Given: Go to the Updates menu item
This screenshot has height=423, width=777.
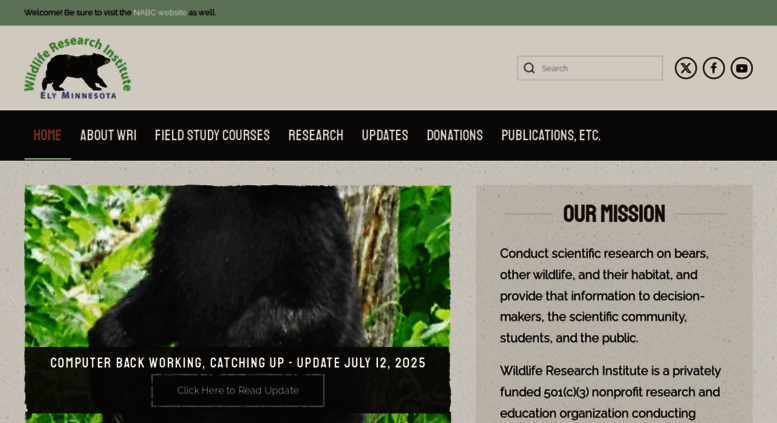Looking at the screenshot, I should point(385,135).
